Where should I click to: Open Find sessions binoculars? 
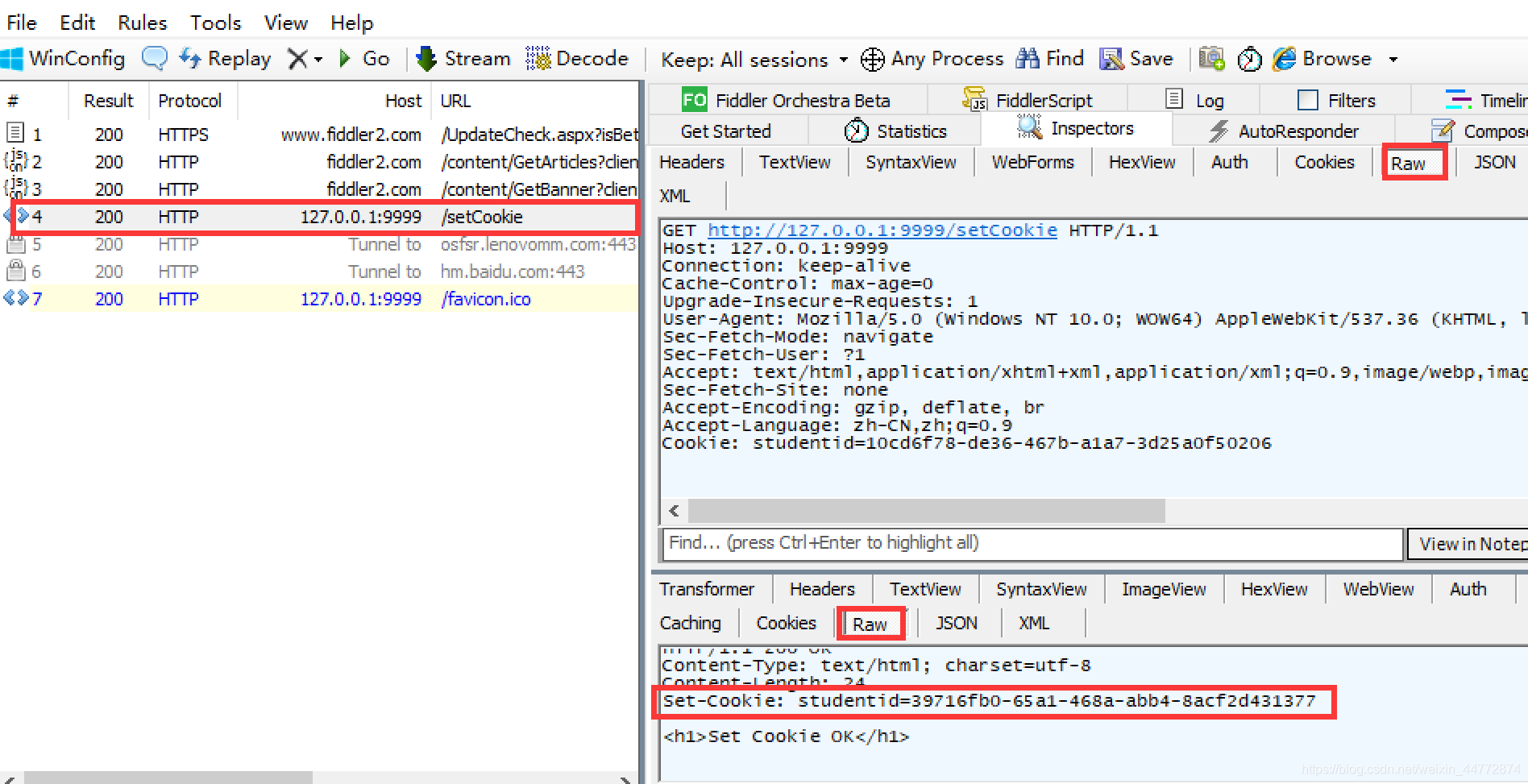pos(1049,59)
